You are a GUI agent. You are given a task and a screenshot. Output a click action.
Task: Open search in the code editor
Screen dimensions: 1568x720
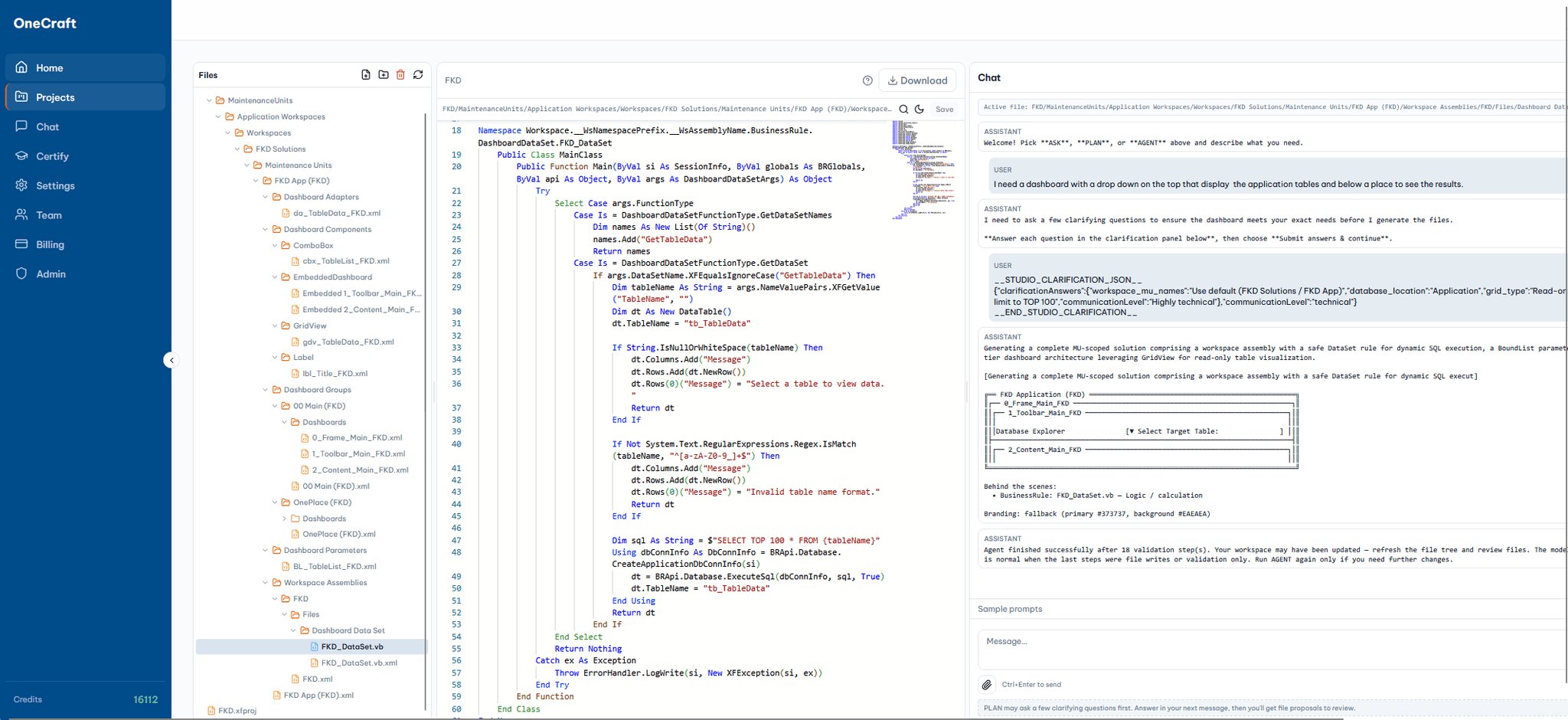coord(903,110)
